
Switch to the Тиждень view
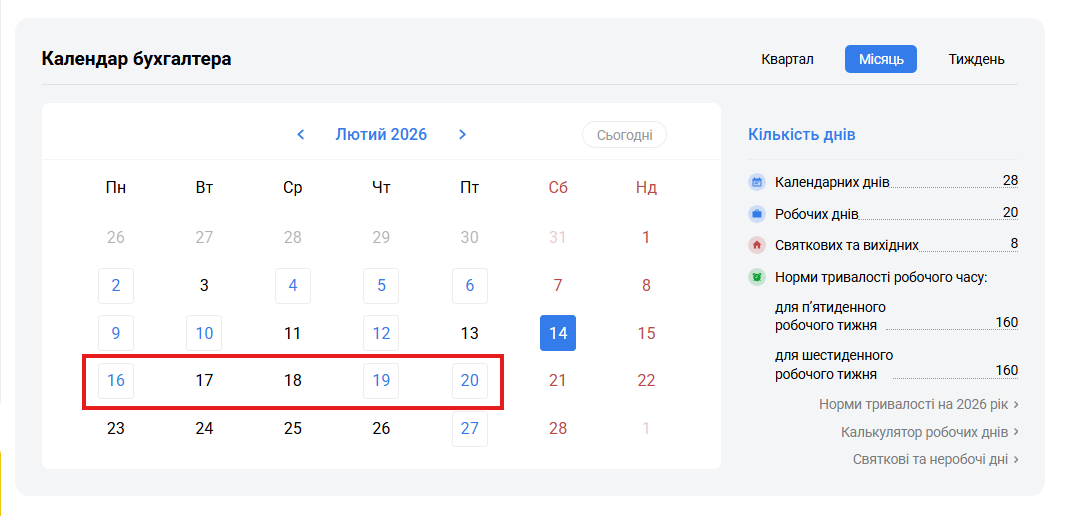[976, 59]
